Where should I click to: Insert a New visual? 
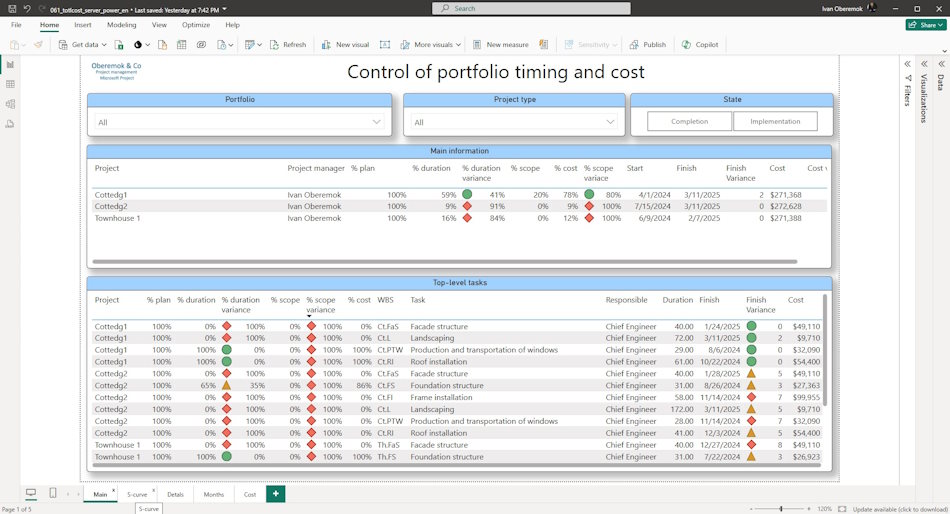345,44
